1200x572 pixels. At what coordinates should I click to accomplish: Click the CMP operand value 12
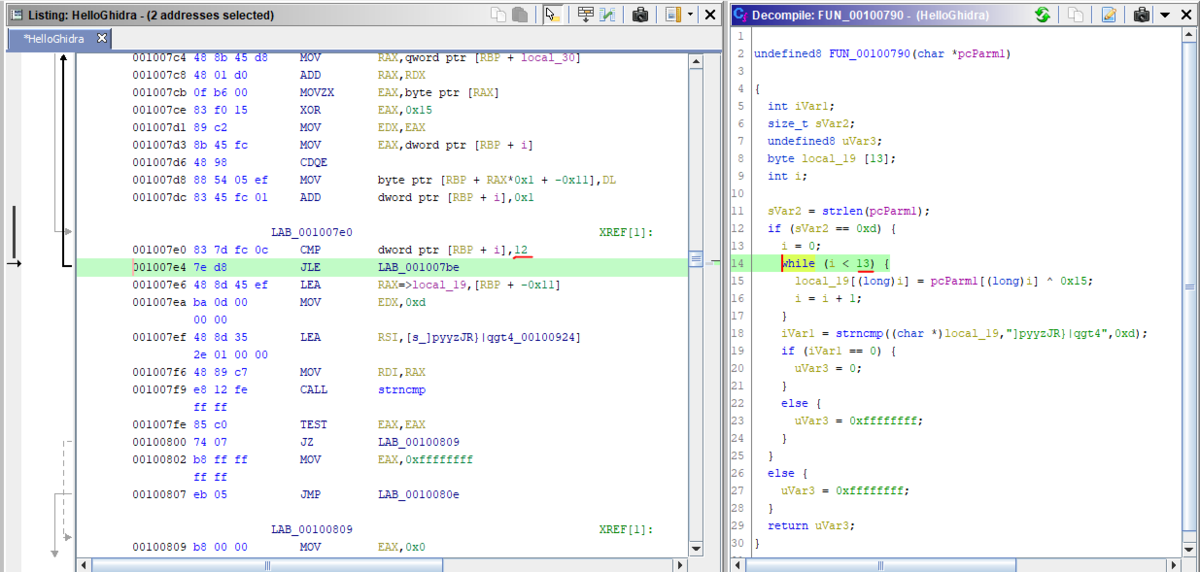pyautogui.click(x=522, y=249)
